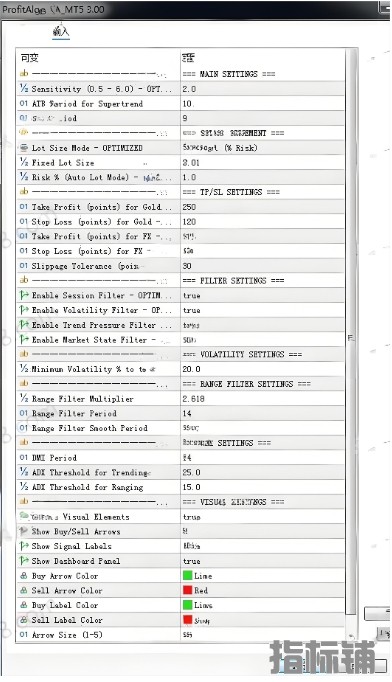Screen dimensions: 392x682
Task: Select the 'Show Buy/Sell Arrows' row label
Action: tap(76, 532)
